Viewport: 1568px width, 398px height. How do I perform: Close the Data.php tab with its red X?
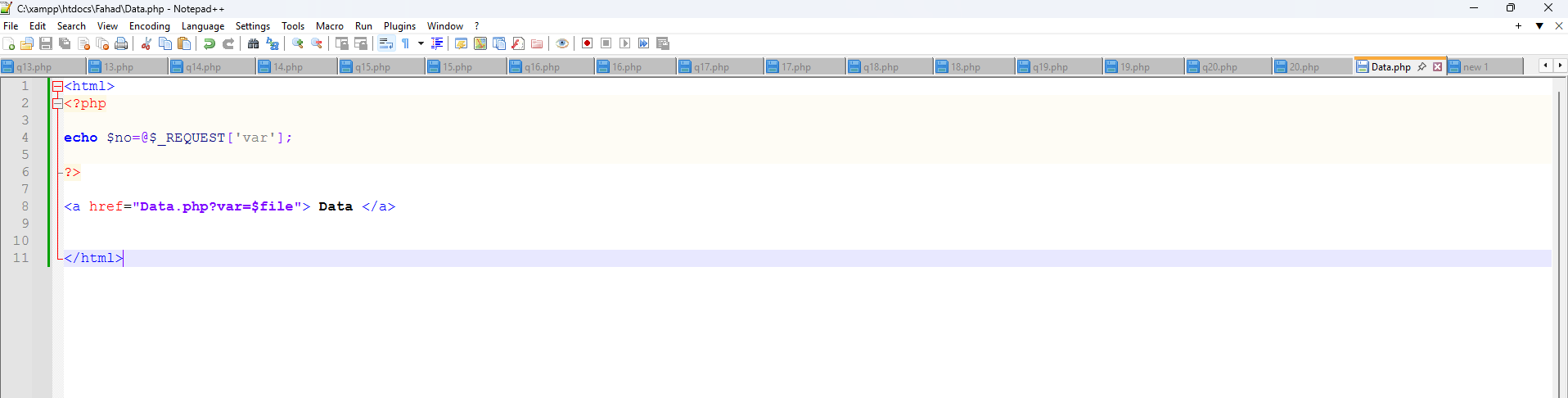[1437, 67]
